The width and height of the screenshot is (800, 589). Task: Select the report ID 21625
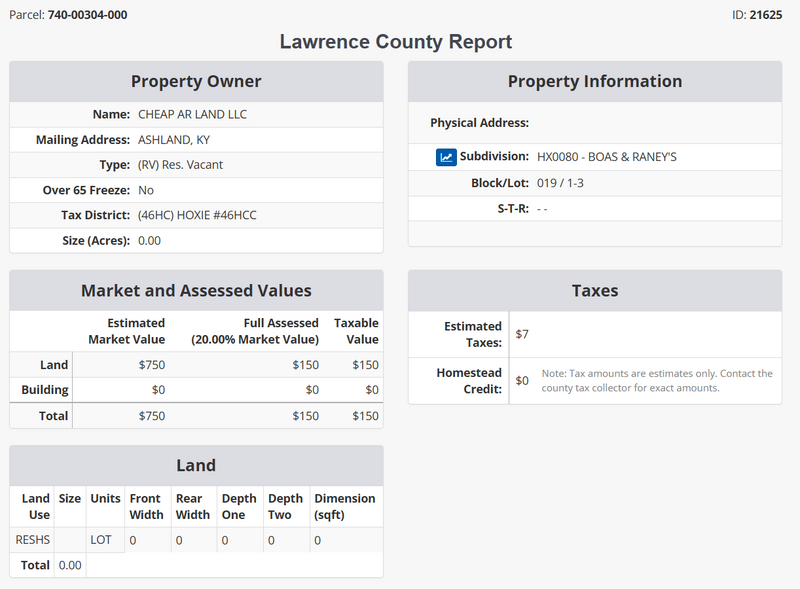[x=766, y=16]
